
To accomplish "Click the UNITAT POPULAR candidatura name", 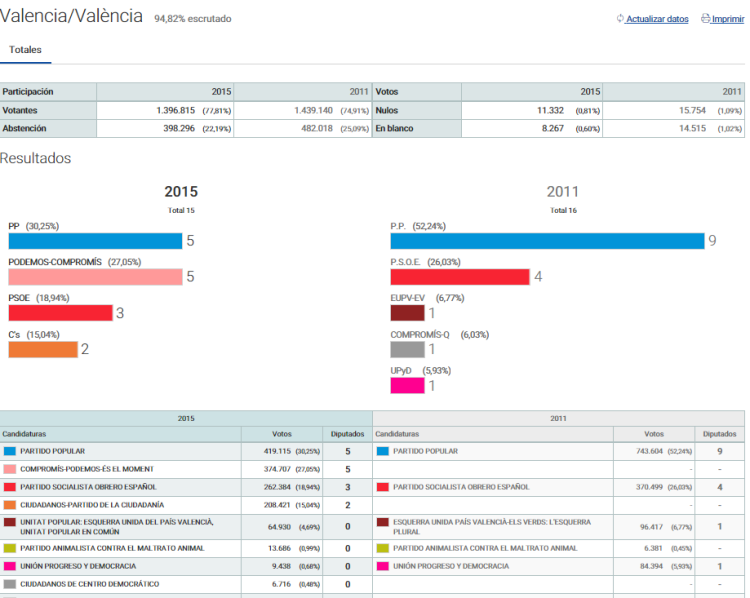I will coord(117,527).
